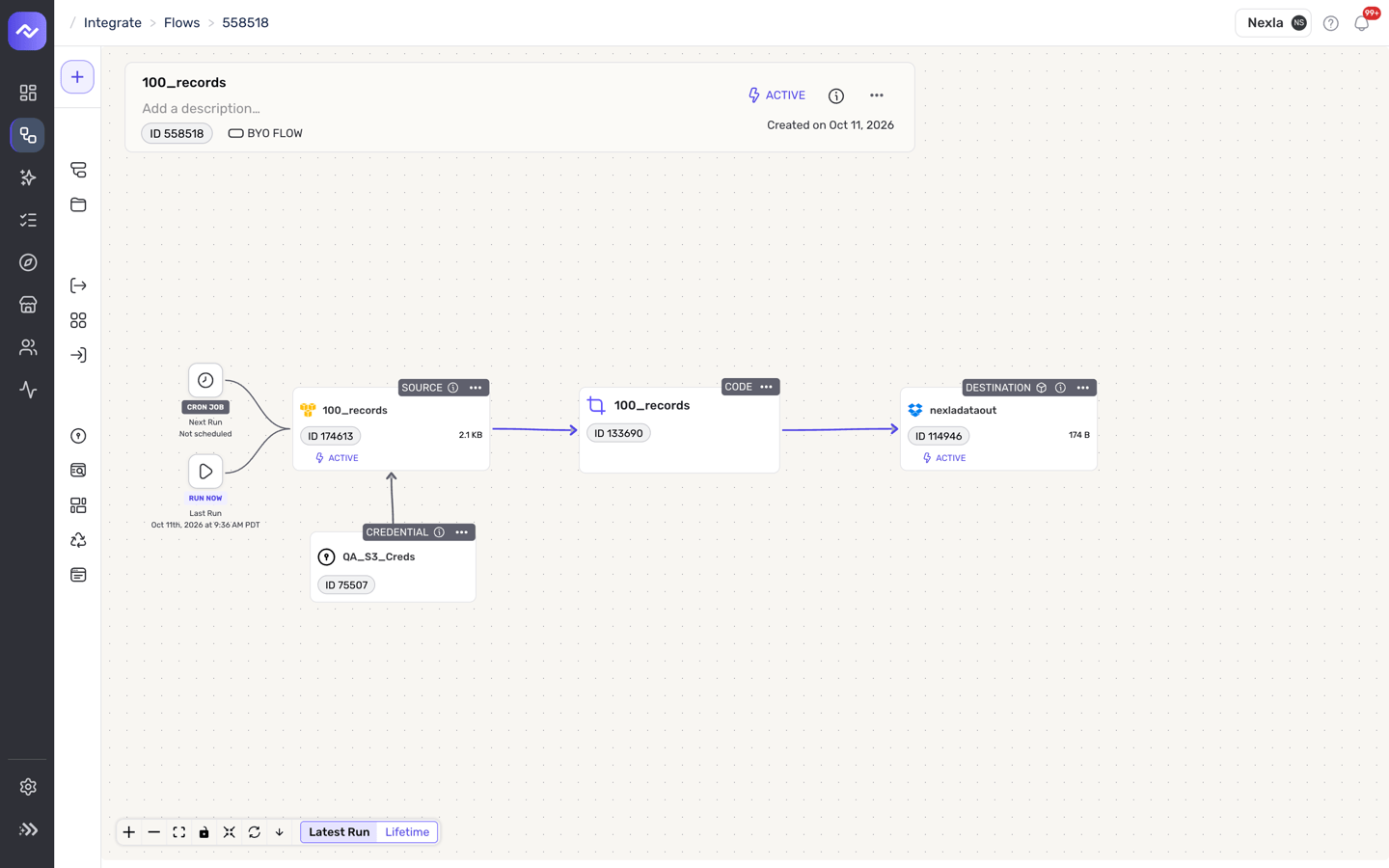
Task: Open the help question mark icon
Action: click(x=1331, y=23)
